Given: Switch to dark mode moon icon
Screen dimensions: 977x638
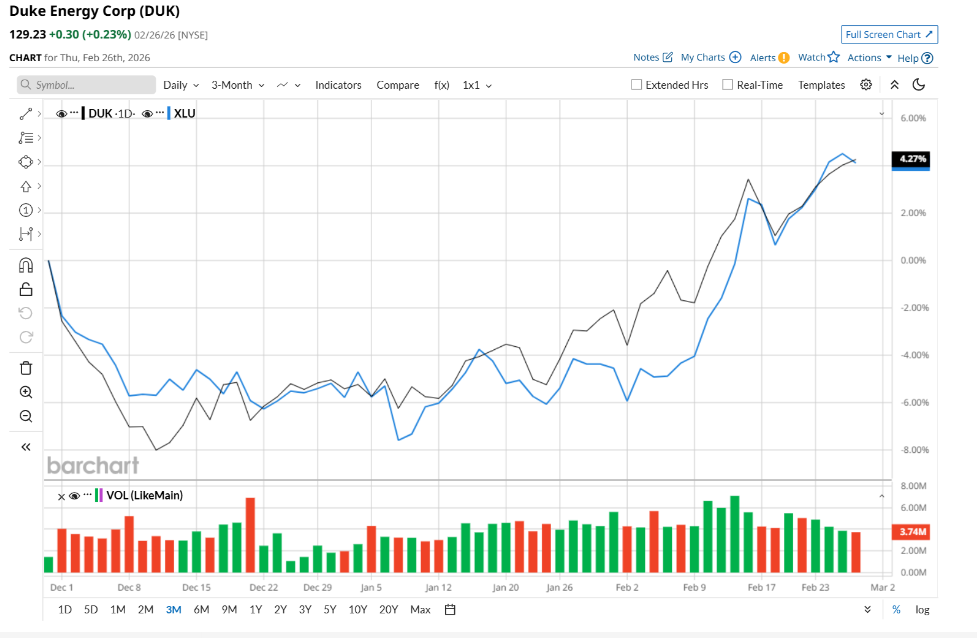Looking at the screenshot, I should (919, 85).
